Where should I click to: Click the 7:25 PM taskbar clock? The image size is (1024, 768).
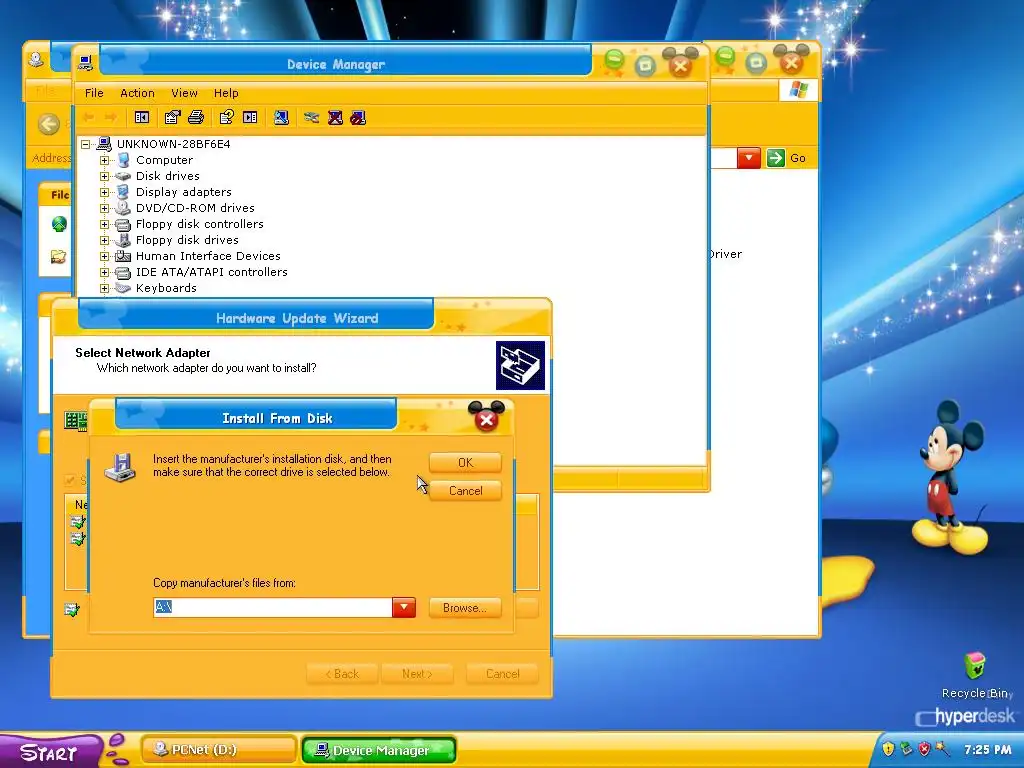point(987,750)
